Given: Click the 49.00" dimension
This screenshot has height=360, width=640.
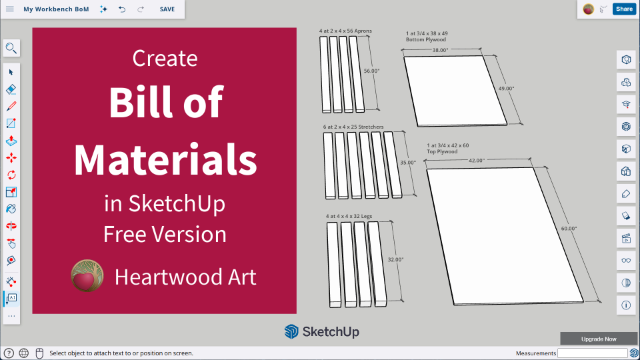Looking at the screenshot, I should tap(506, 89).
